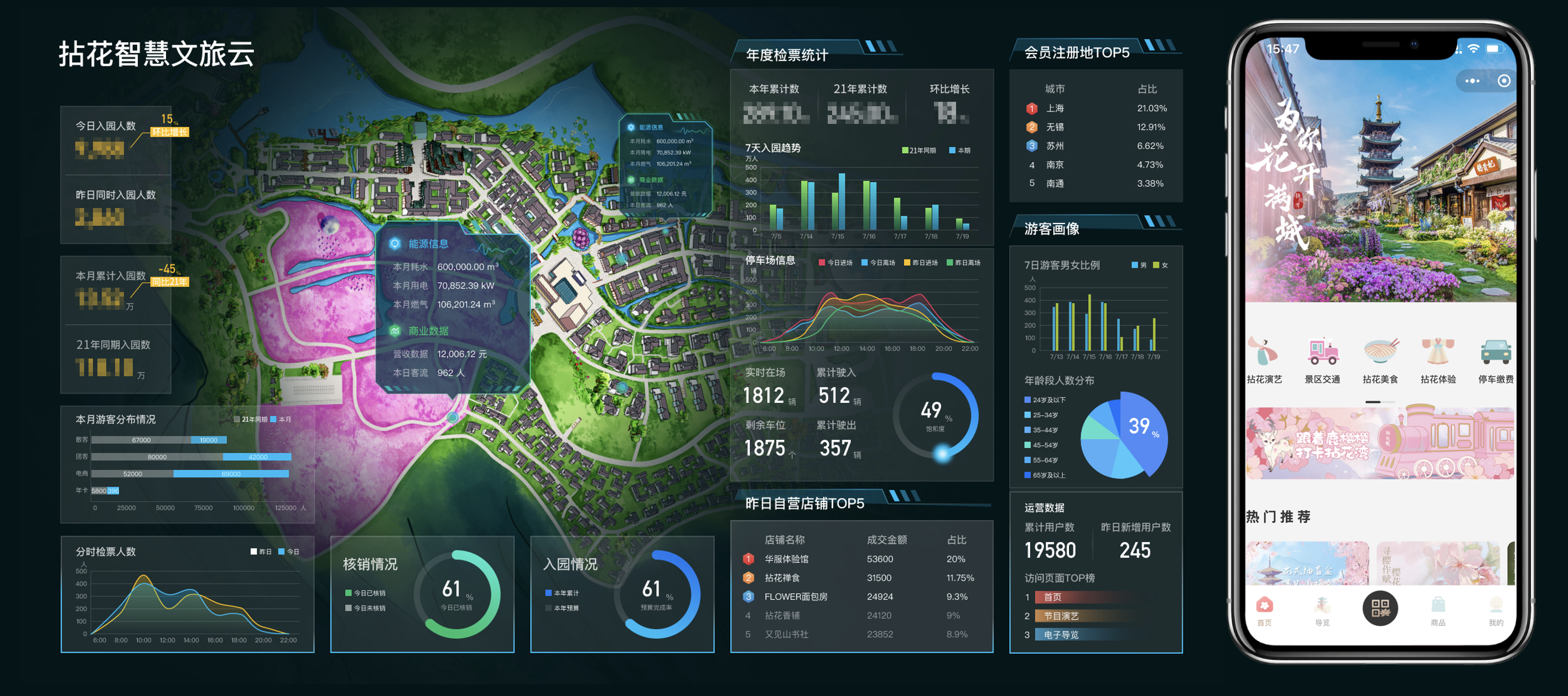The height and width of the screenshot is (696, 1568).
Task: Toggle 男 legend in 7日游客男女比例
Action: tap(1138, 266)
